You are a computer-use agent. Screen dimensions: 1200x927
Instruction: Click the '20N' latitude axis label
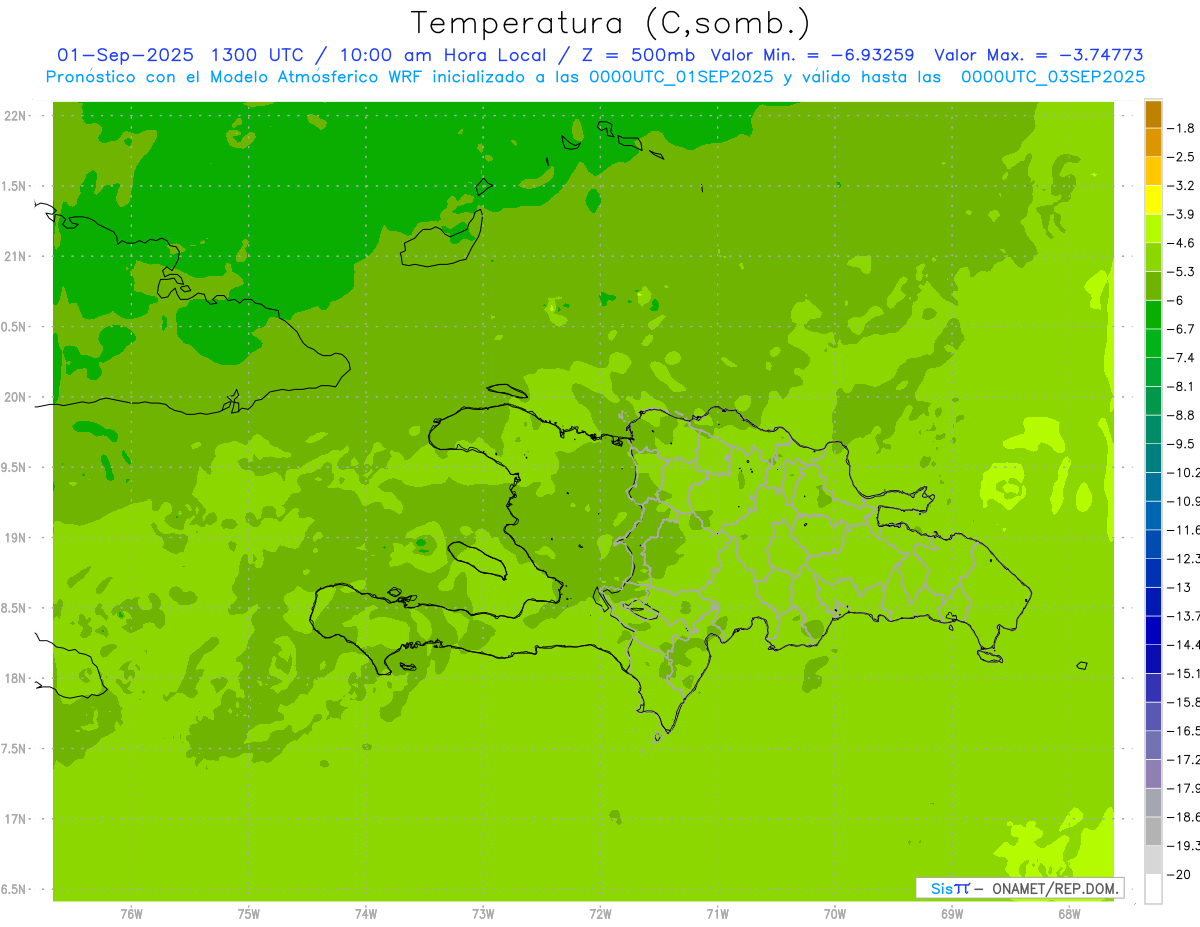tap(15, 397)
